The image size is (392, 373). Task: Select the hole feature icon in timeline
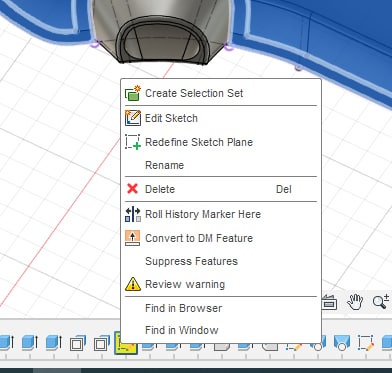342,343
